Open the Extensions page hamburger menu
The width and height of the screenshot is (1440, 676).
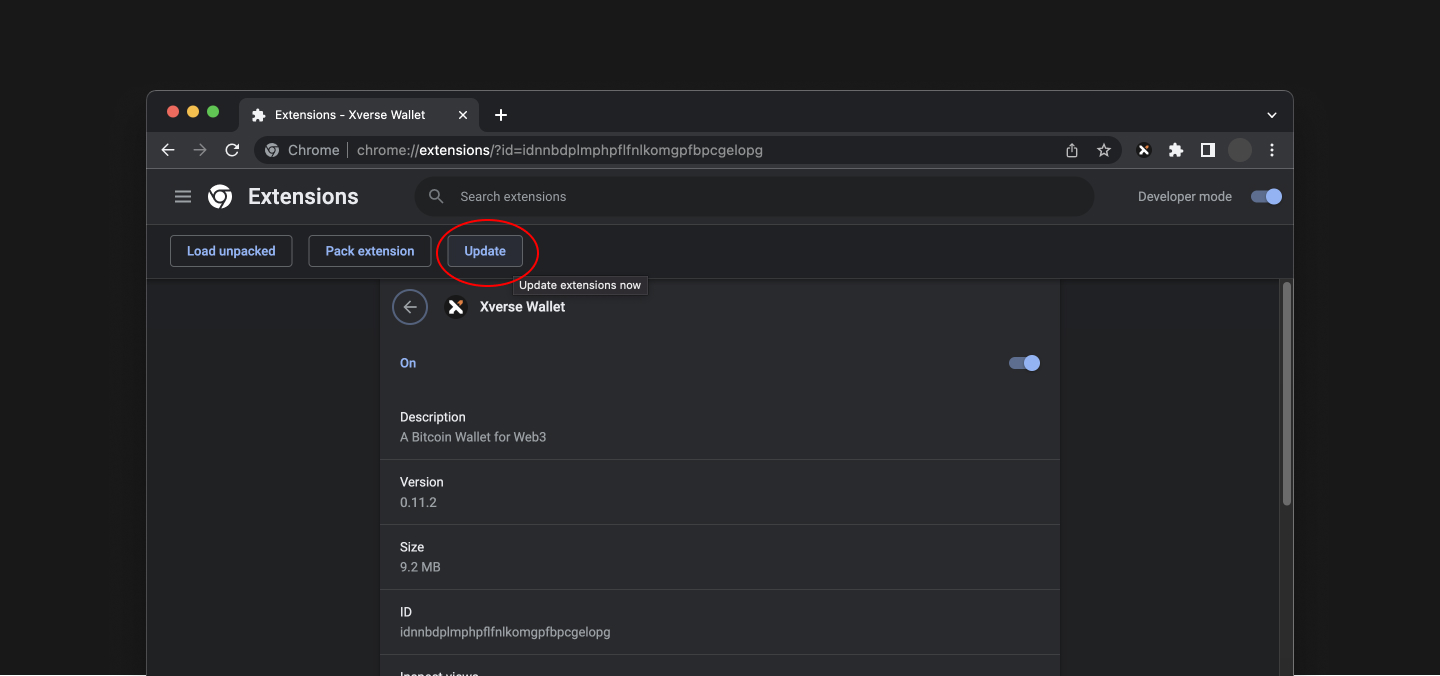(183, 196)
